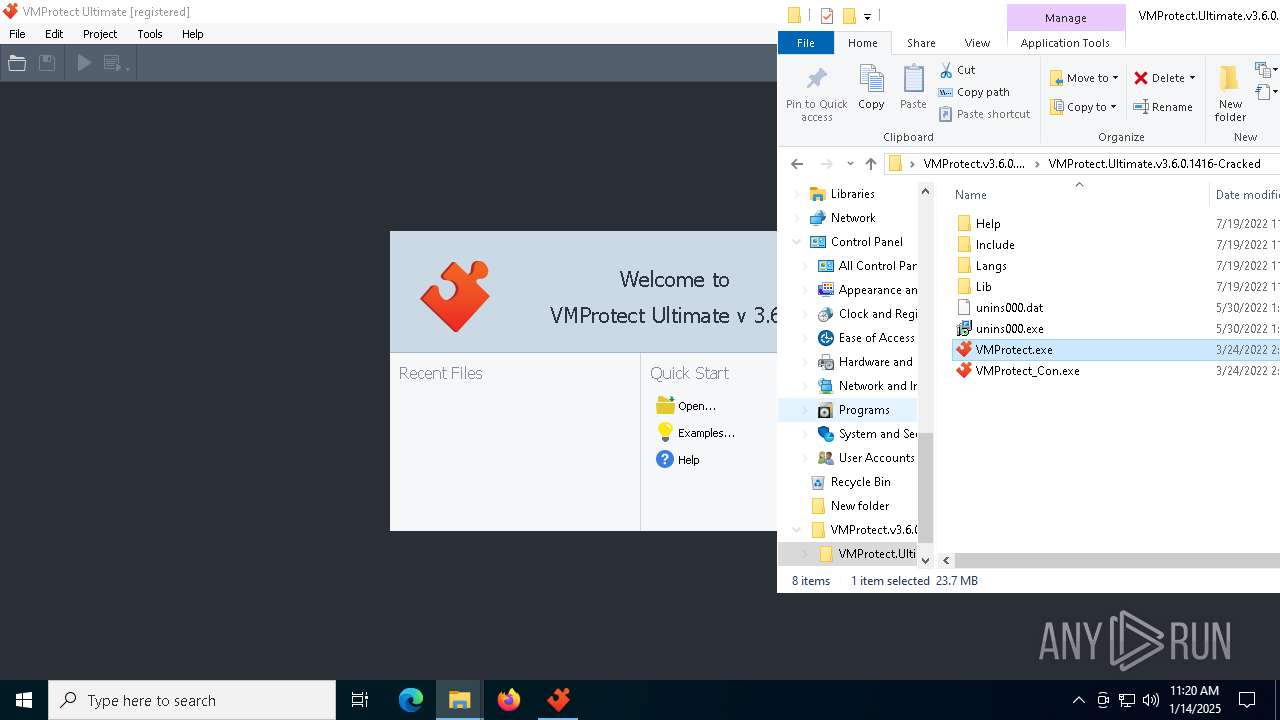Click the Lib folder row
1280x720 pixels.
coord(984,286)
